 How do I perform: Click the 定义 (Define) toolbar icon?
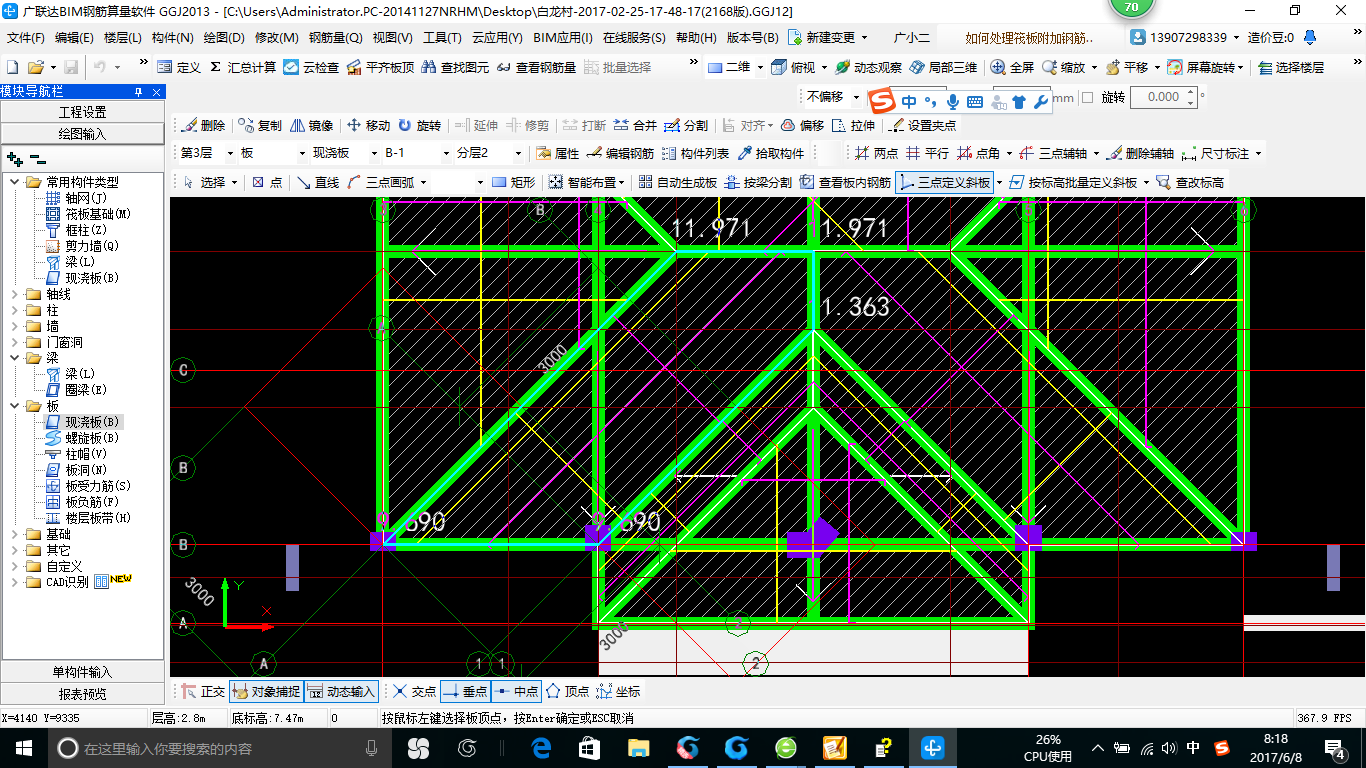click(179, 67)
